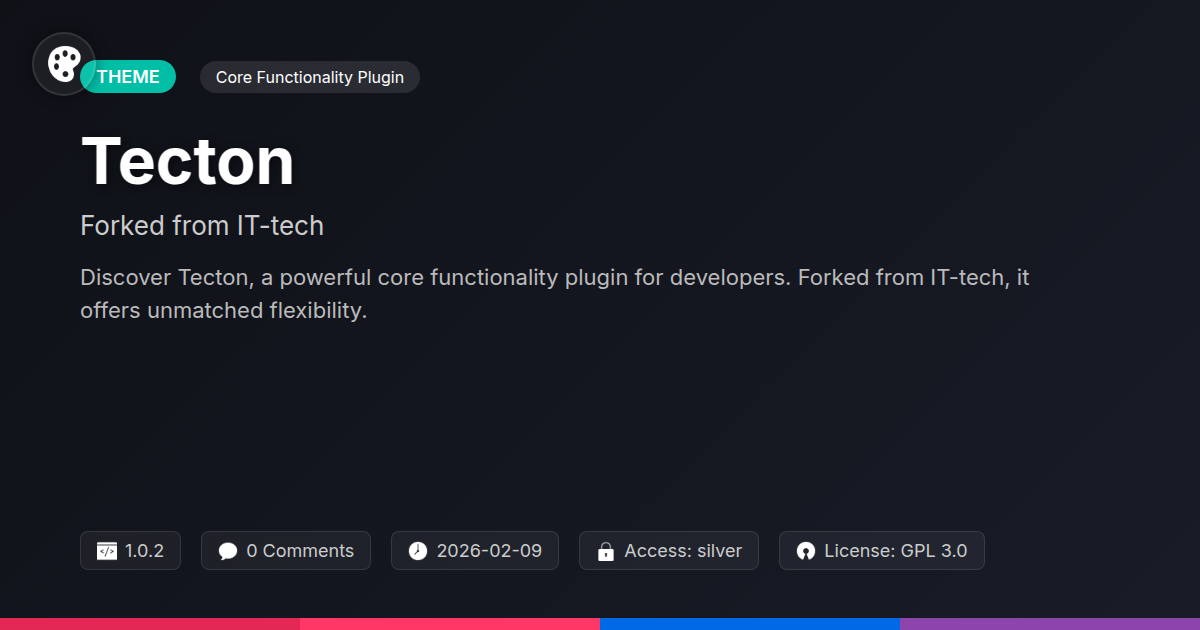
Task: Click the red bottom bar segment
Action: pos(150,623)
